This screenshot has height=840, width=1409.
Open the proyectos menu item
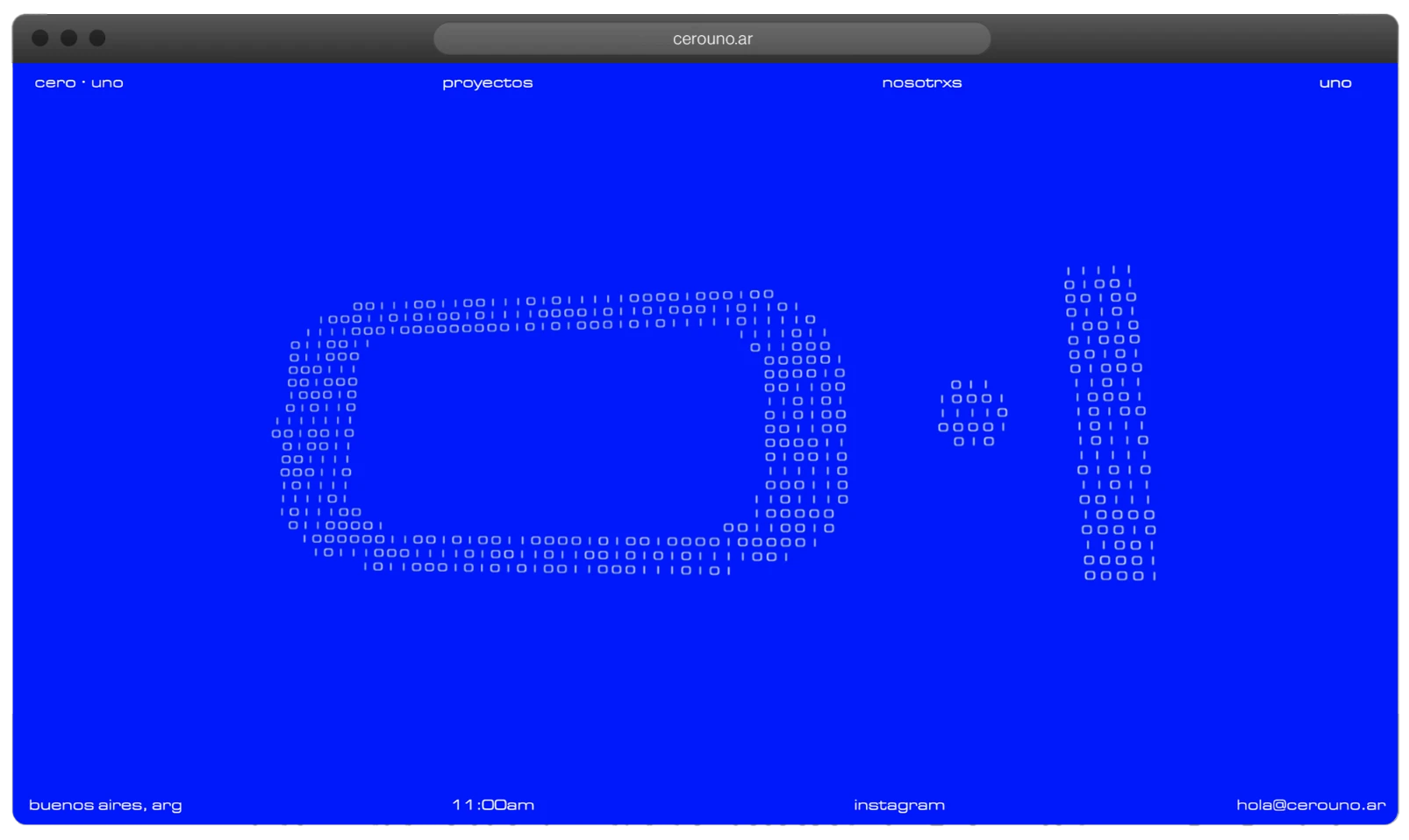[x=487, y=82]
